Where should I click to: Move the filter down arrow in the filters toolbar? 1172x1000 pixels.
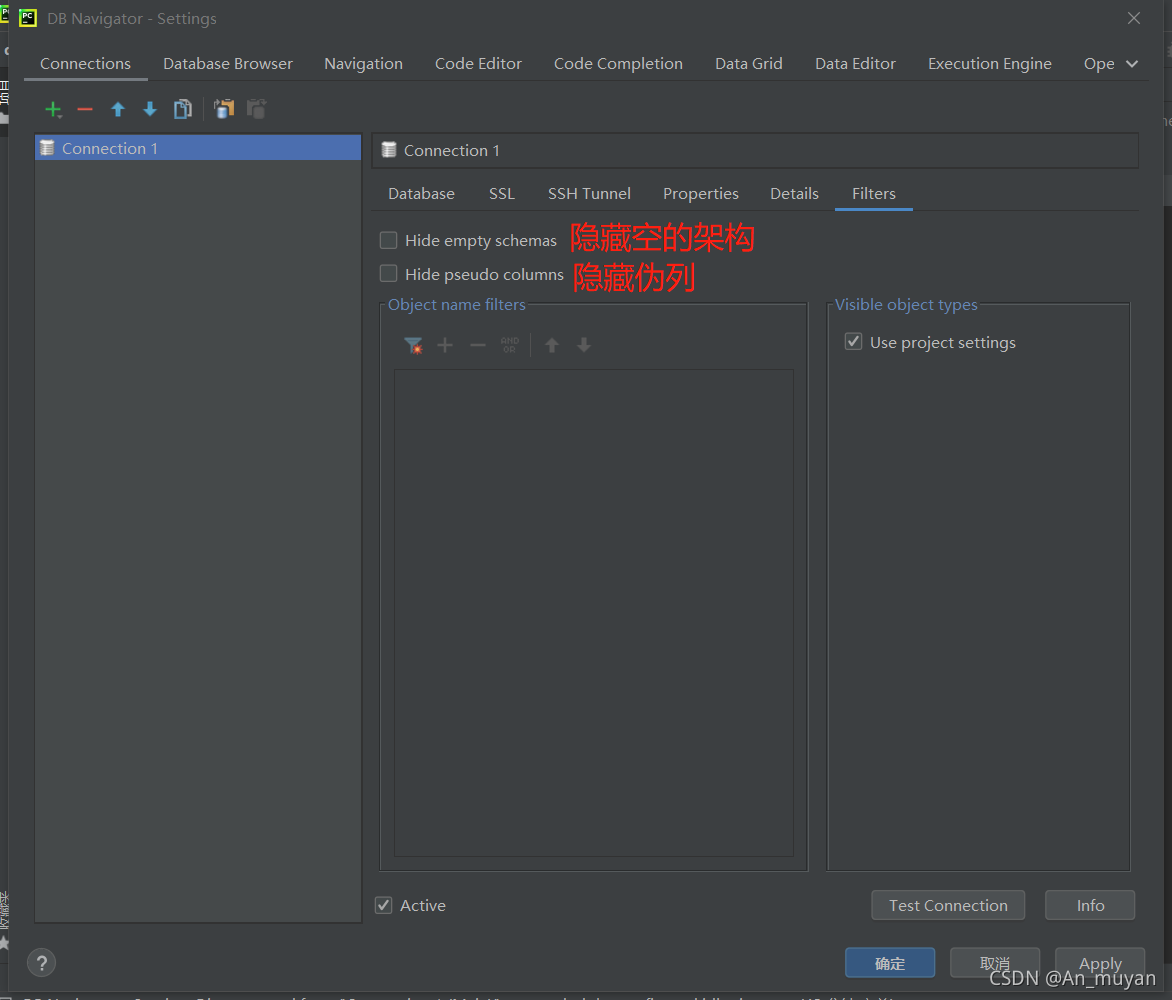pyautogui.click(x=585, y=345)
